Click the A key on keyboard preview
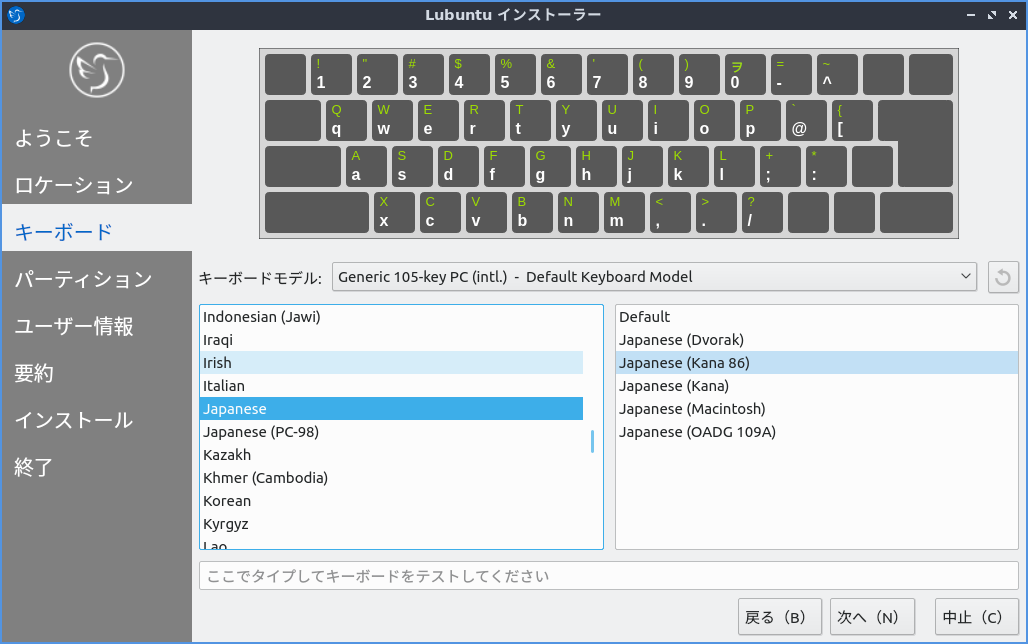Screen dimensions: 1028x644 [366, 166]
